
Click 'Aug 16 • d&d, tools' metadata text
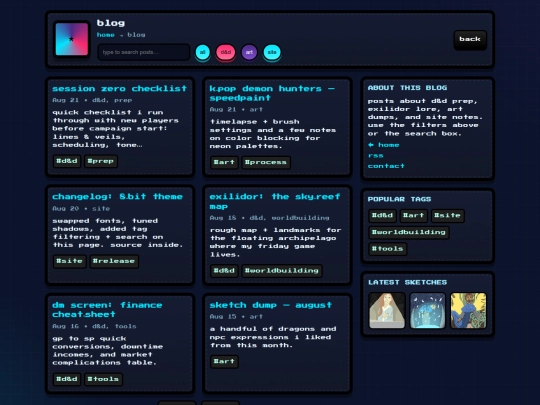pos(94,326)
